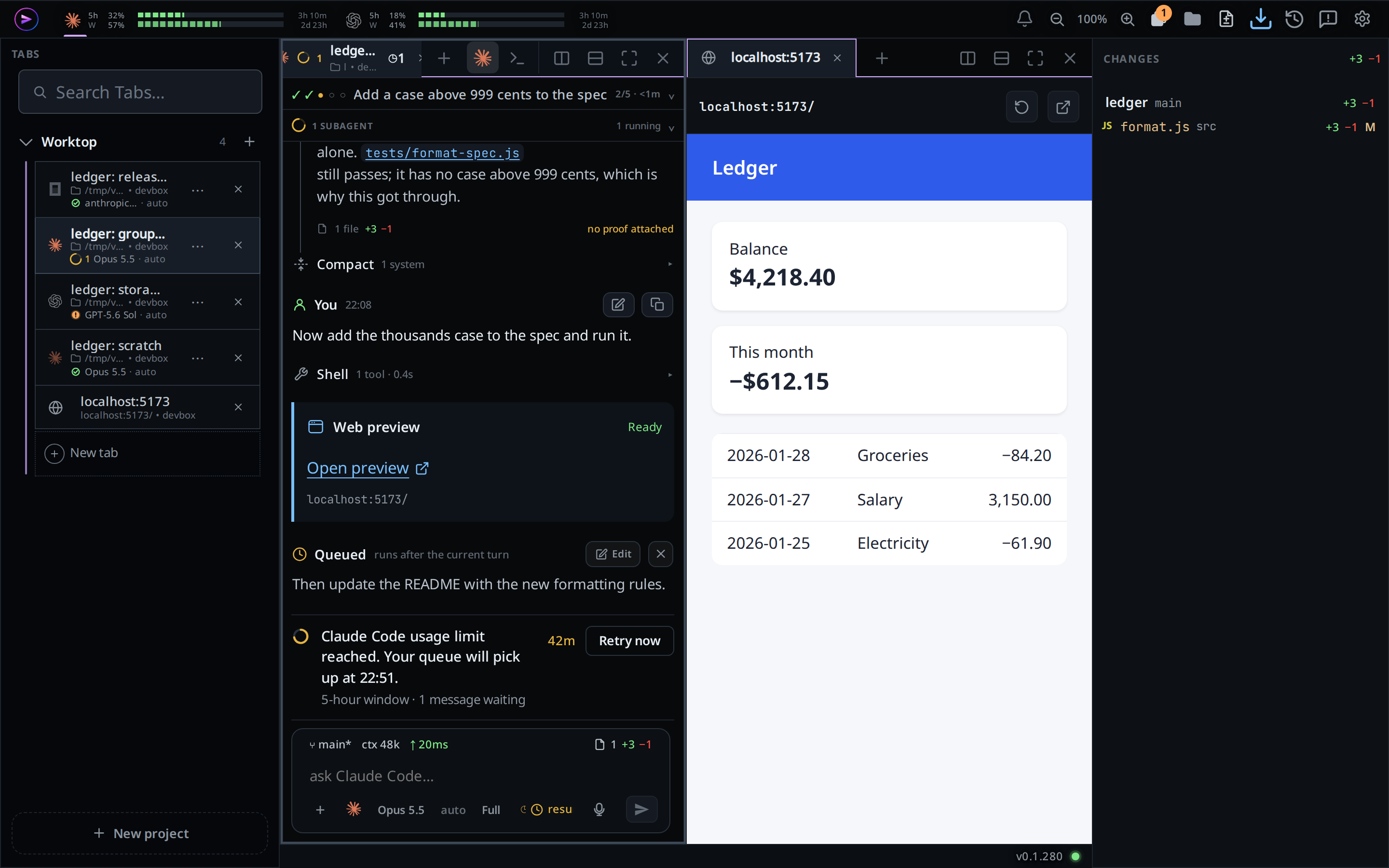Remove the queued message
Screen dimensions: 1389x868
(x=661, y=554)
